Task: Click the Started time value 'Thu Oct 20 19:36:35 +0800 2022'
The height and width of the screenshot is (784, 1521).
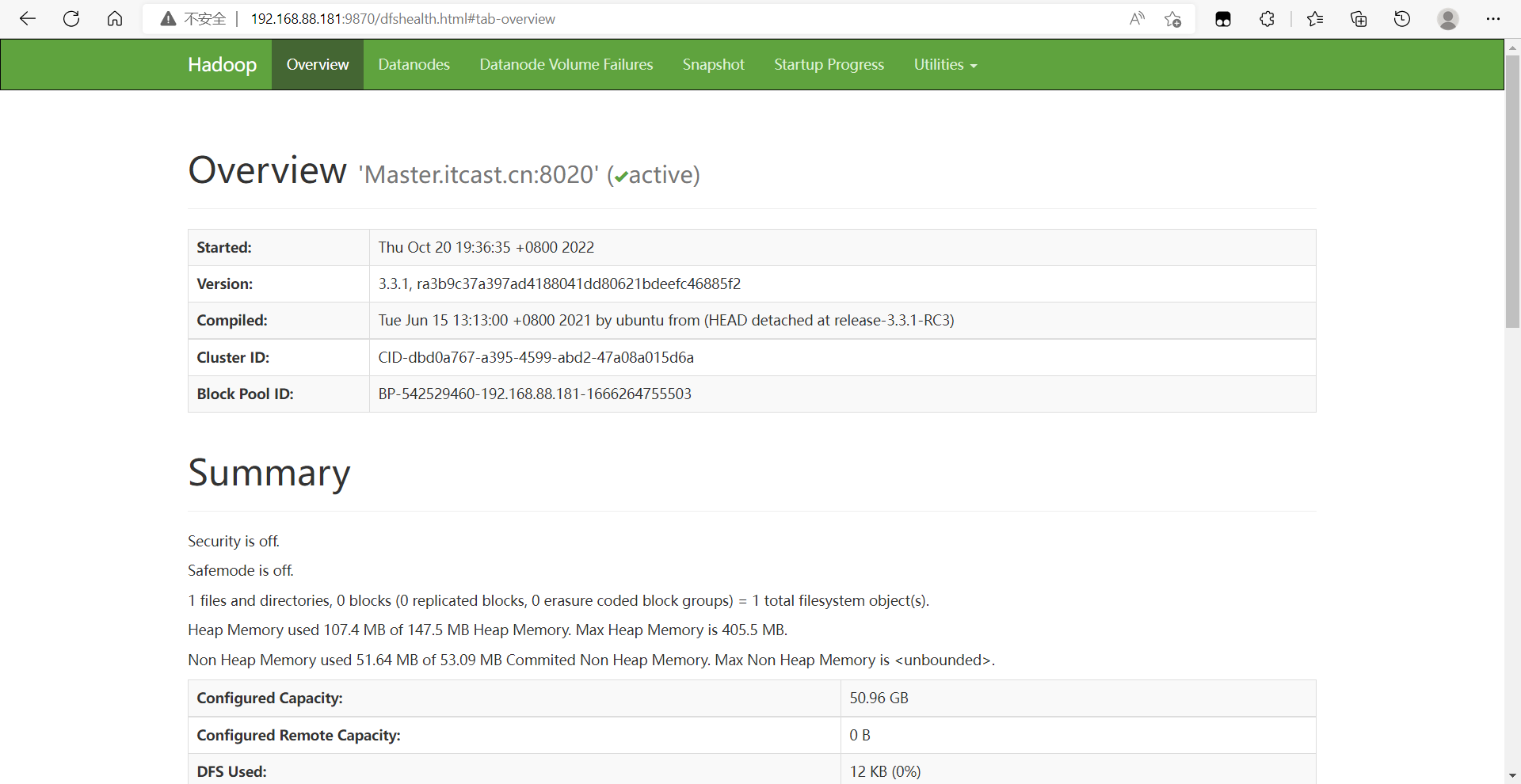Action: pos(486,248)
